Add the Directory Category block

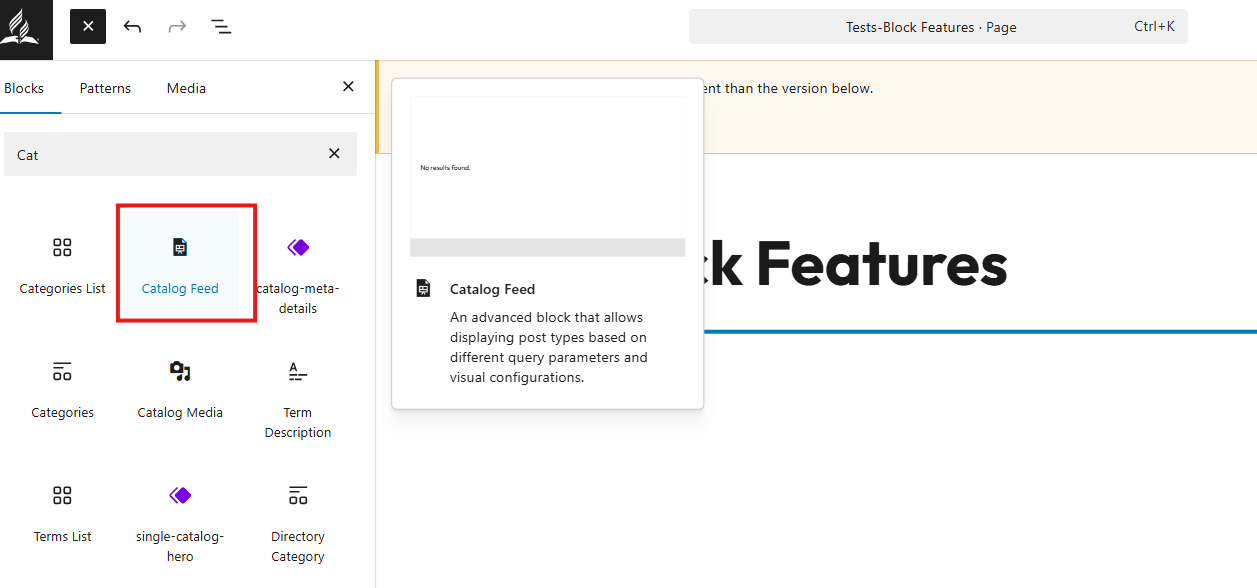tap(298, 521)
